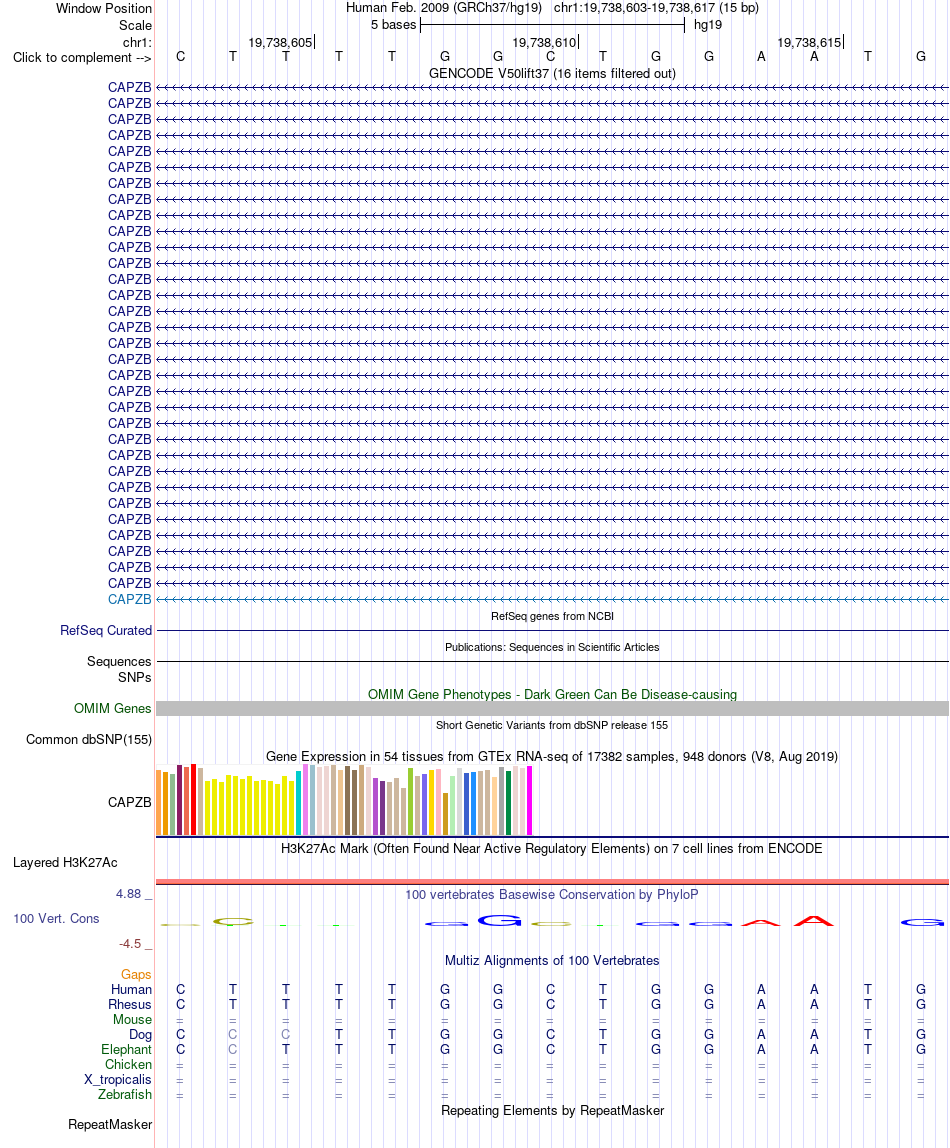
Task: Click the 4.88 upper conservation scale value
Action: tap(129, 893)
